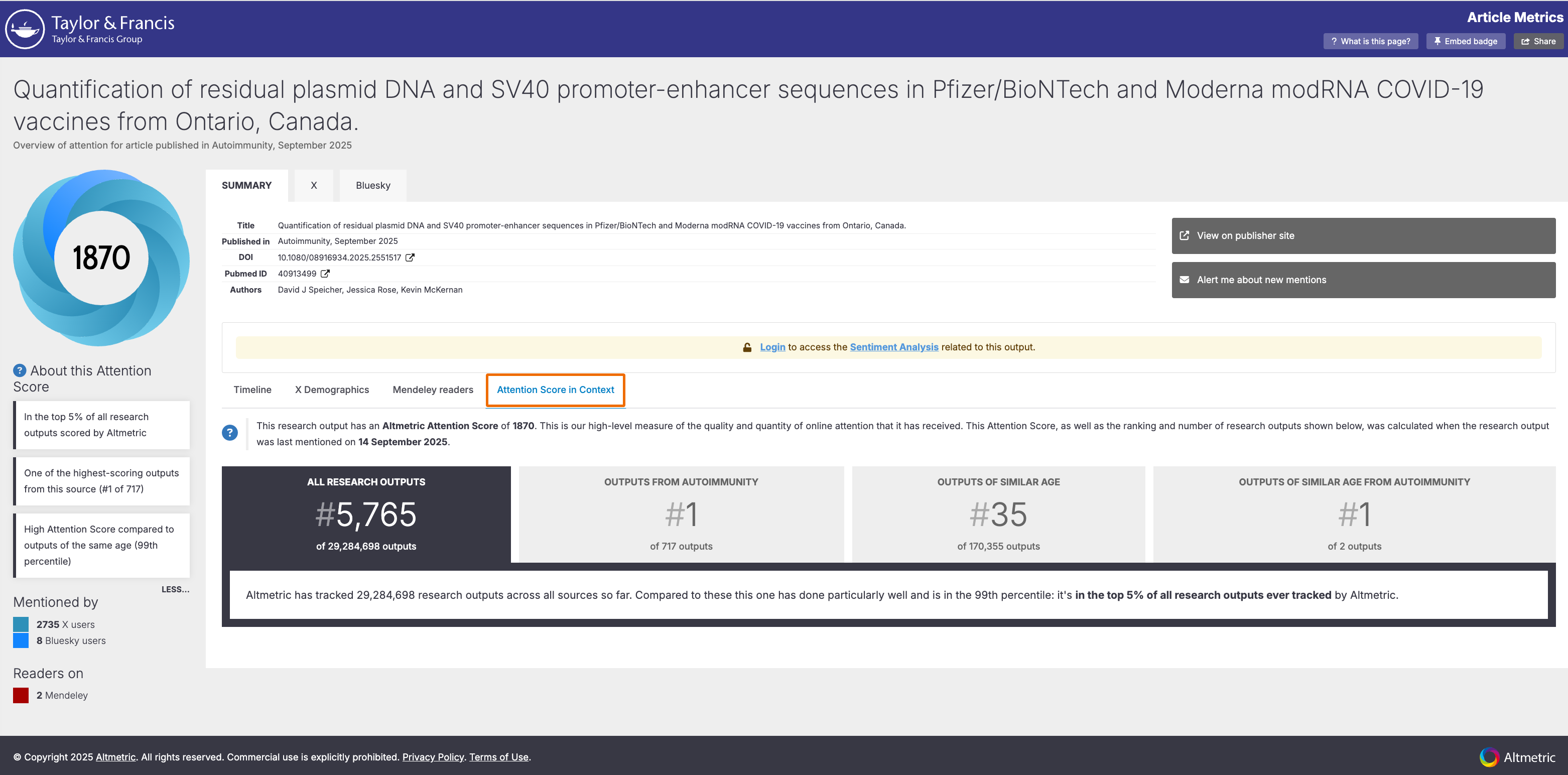Show the Mendeley readers sub-tab
Viewport: 1568px width, 775px height.
tap(432, 390)
